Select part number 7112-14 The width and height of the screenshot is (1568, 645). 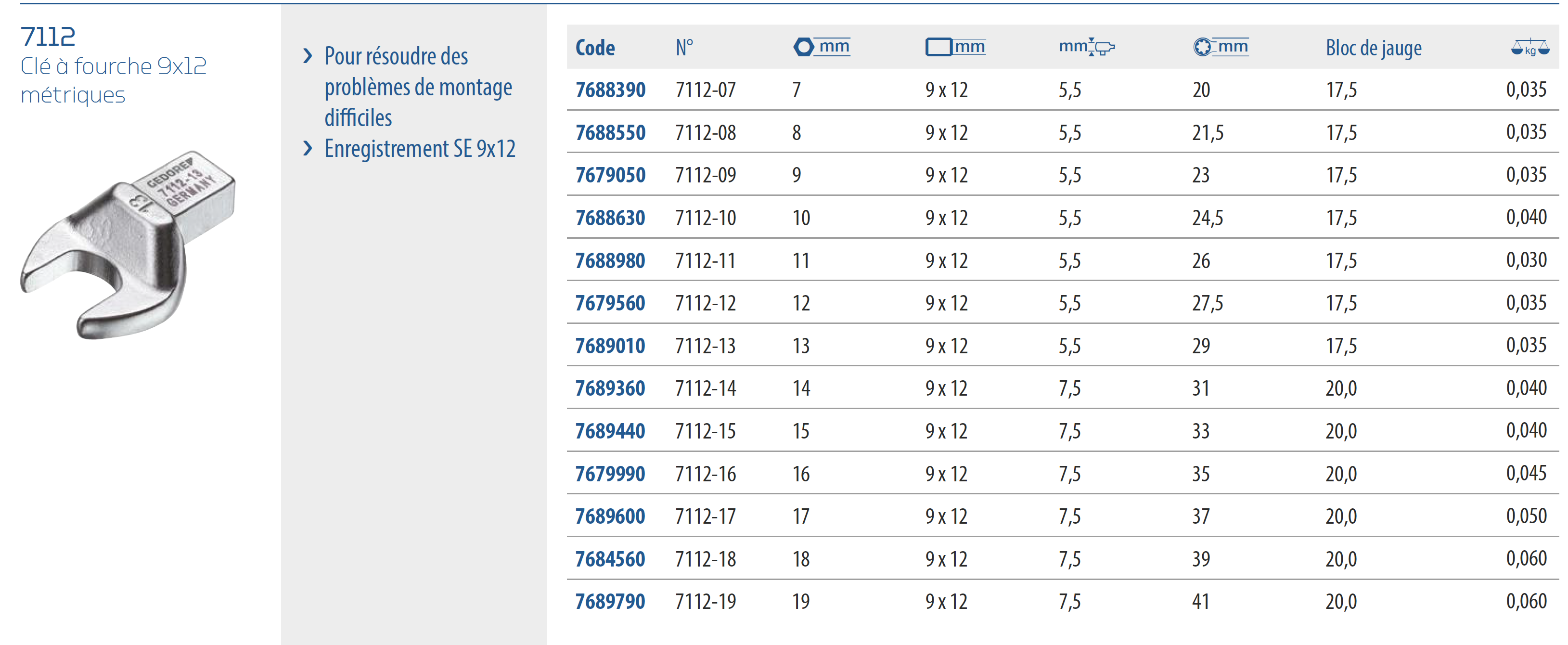pyautogui.click(x=706, y=388)
